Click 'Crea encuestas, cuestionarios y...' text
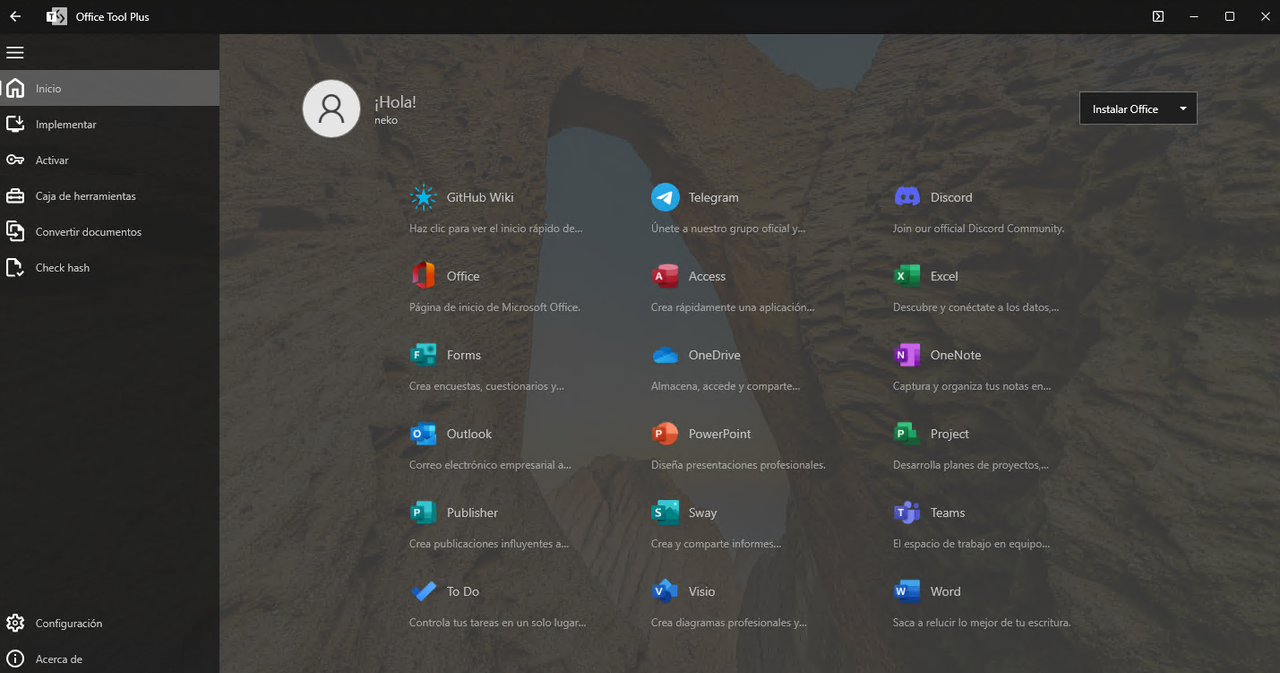The width and height of the screenshot is (1280, 673). 487,386
